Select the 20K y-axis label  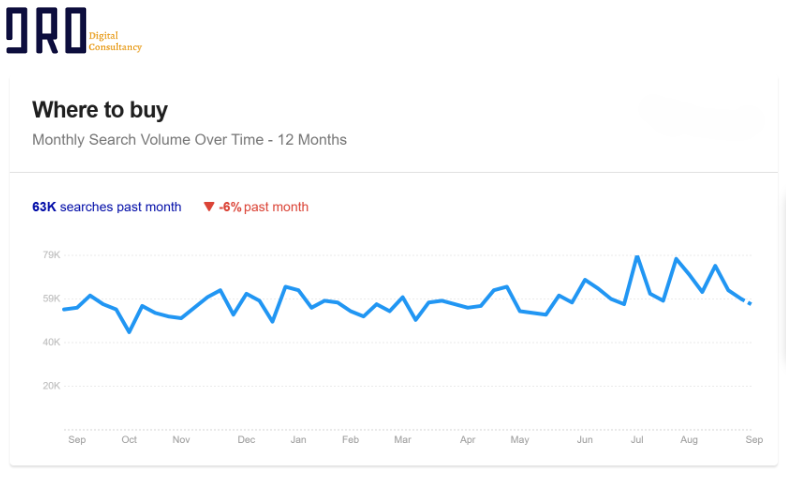(51, 386)
